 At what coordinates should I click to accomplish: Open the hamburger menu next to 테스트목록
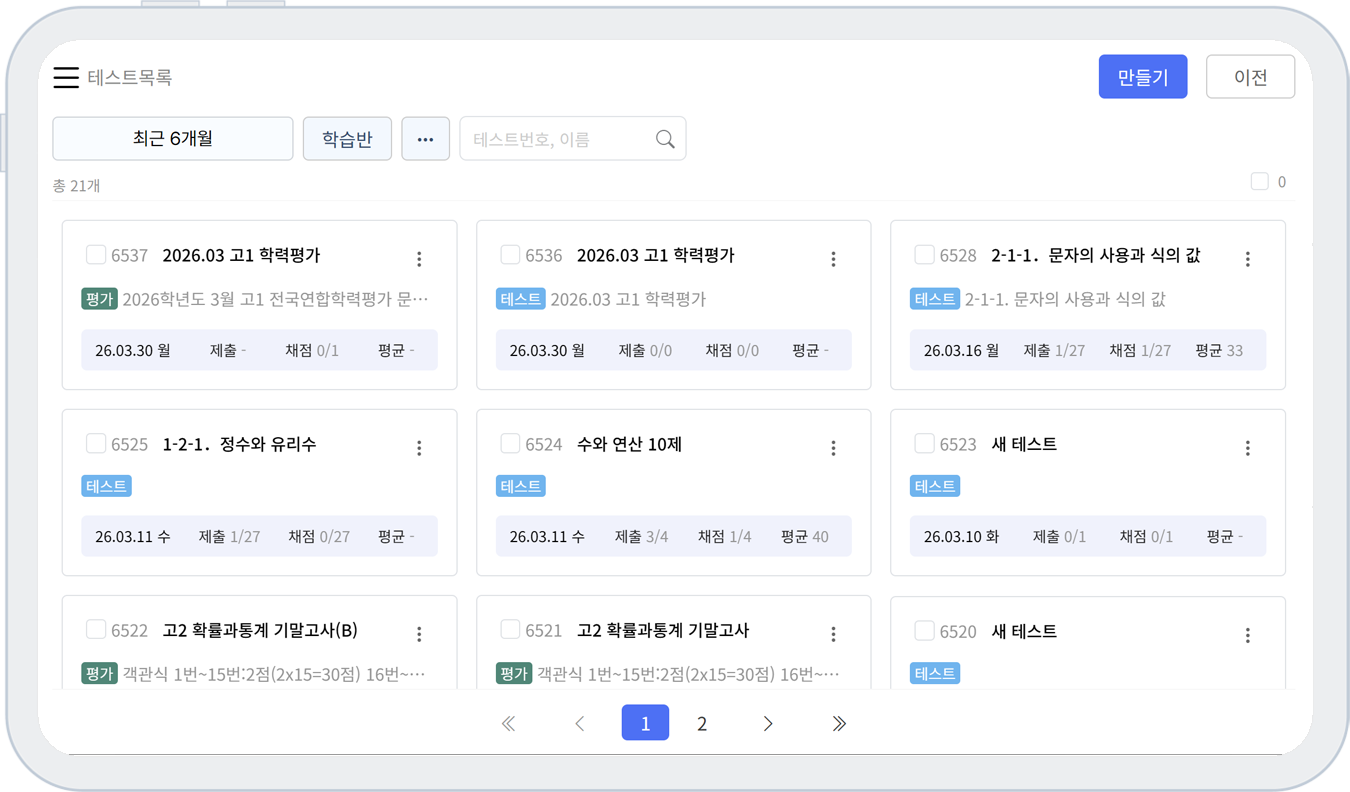66,77
